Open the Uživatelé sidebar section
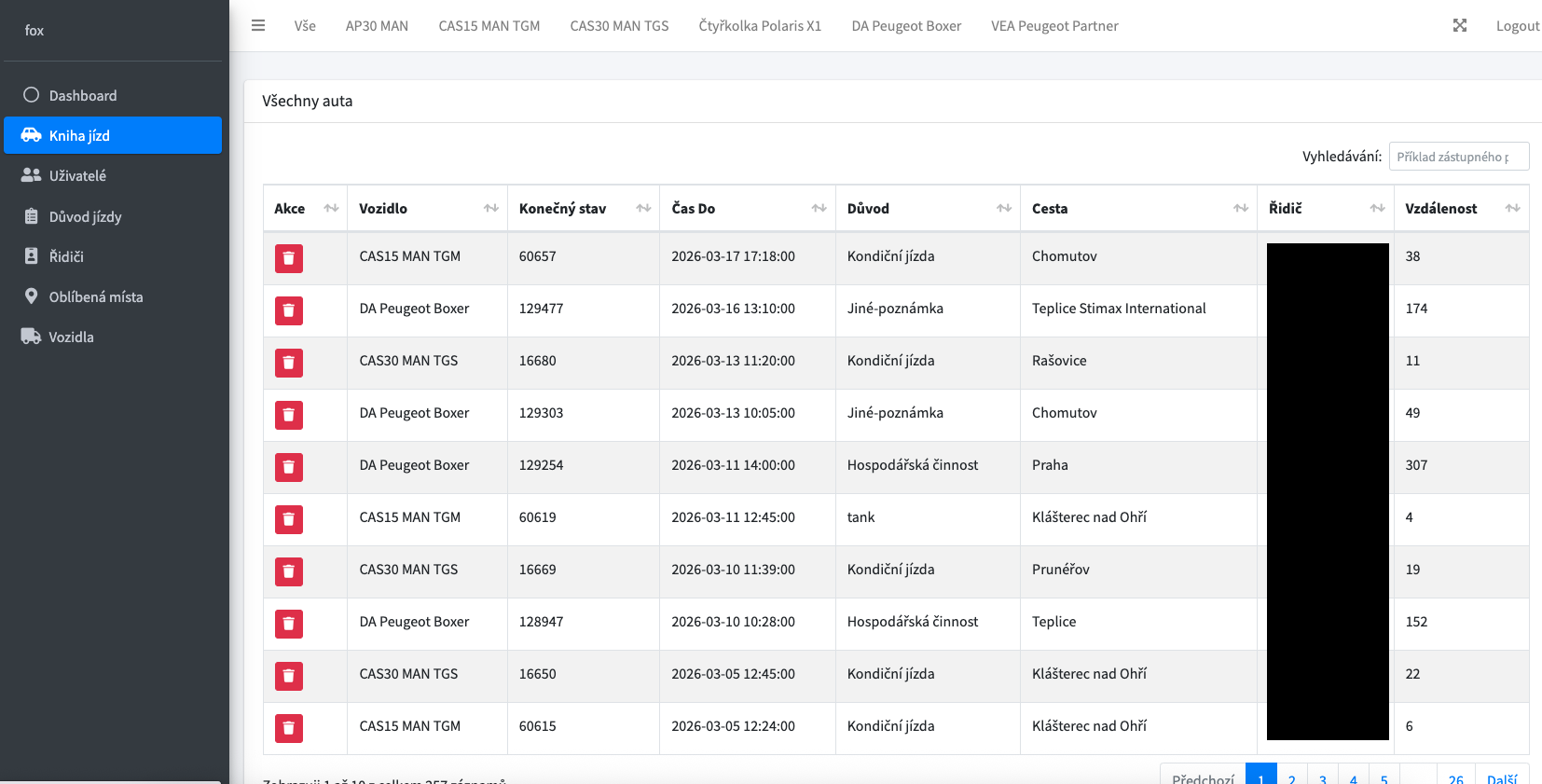 pos(77,175)
